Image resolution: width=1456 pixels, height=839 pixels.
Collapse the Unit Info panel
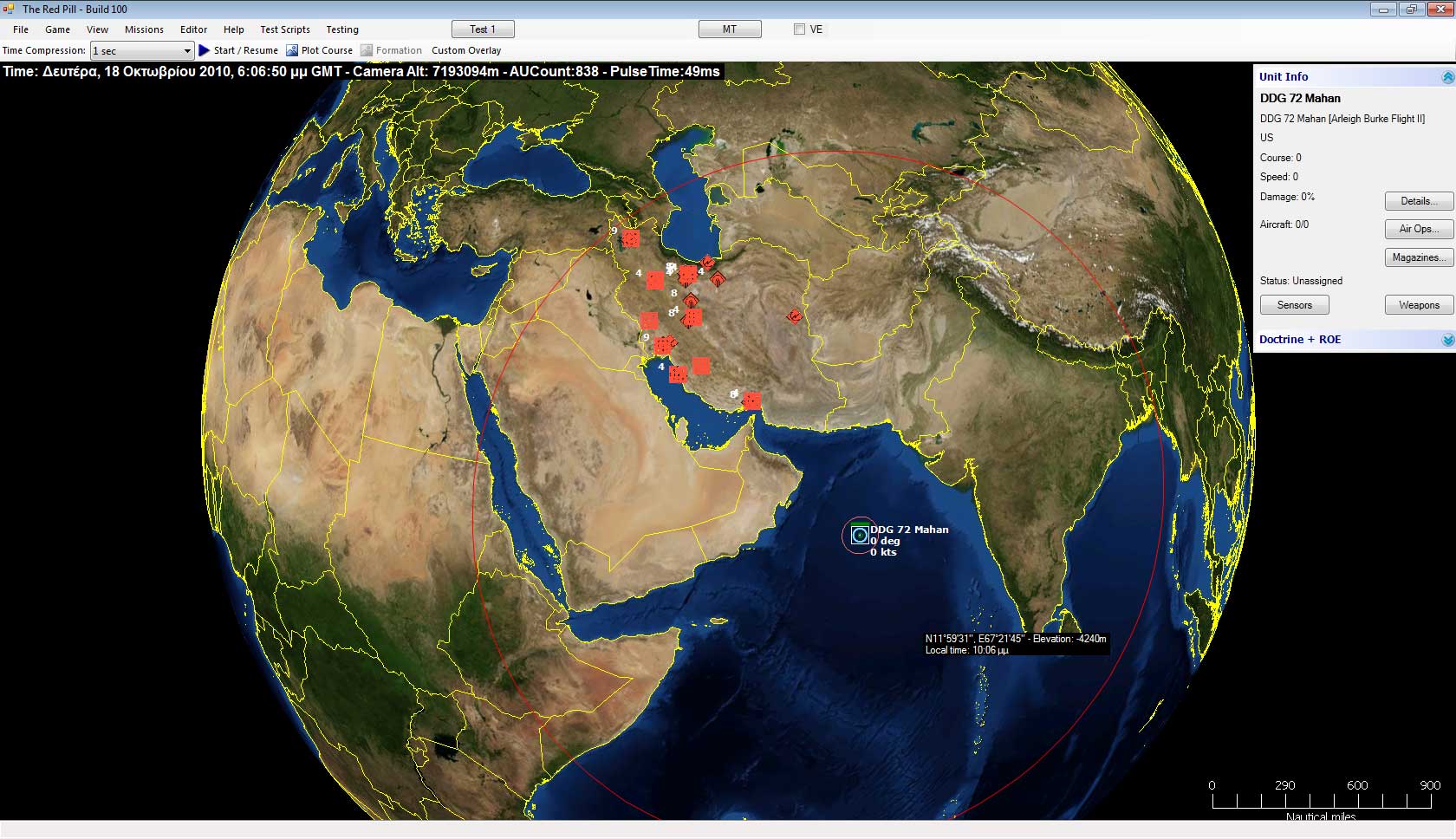(1447, 77)
